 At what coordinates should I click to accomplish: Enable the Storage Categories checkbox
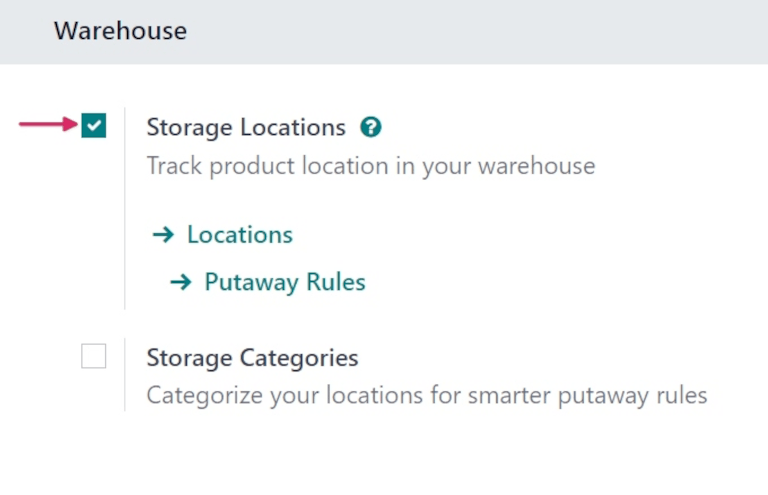[94, 356]
